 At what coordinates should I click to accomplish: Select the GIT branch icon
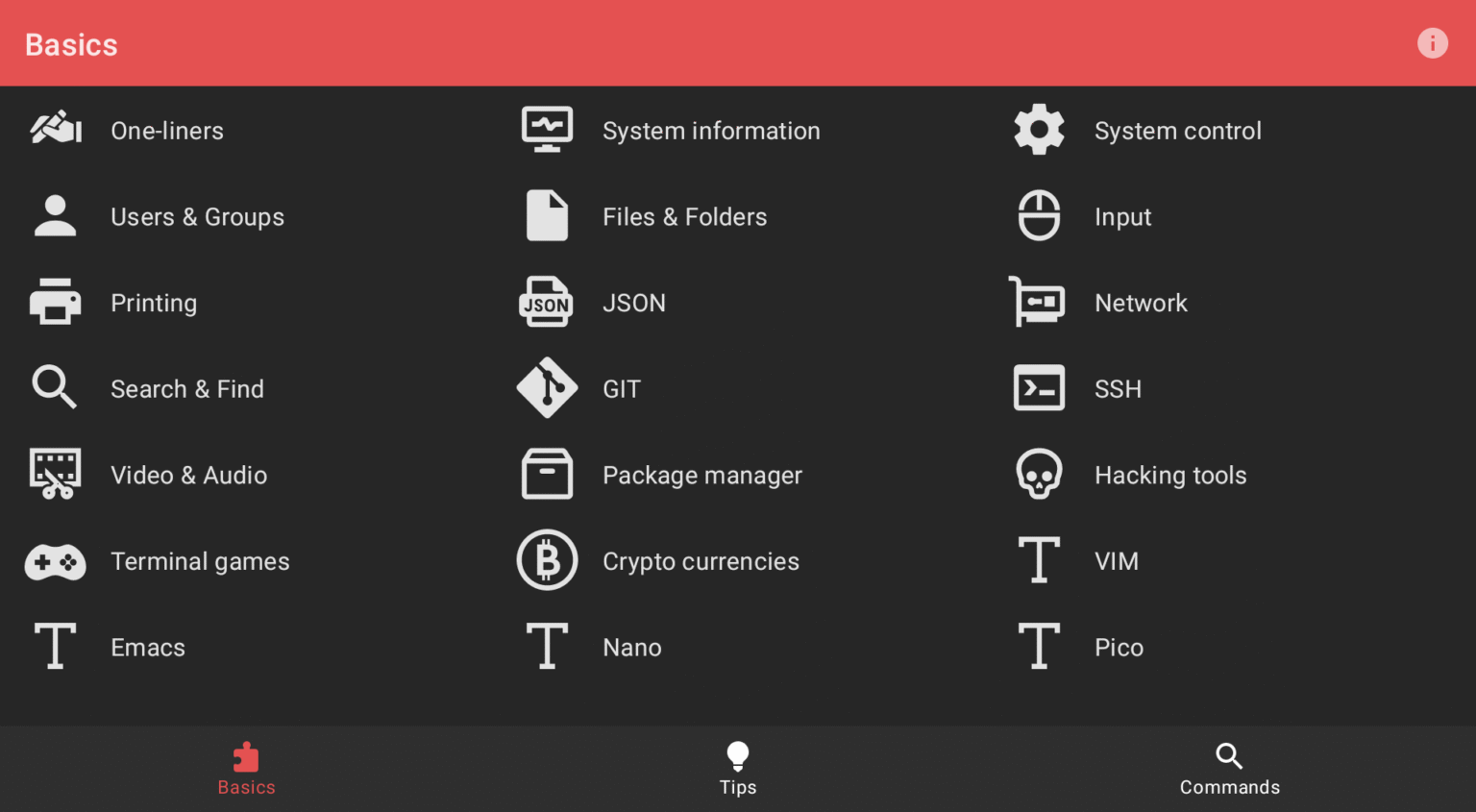547,388
